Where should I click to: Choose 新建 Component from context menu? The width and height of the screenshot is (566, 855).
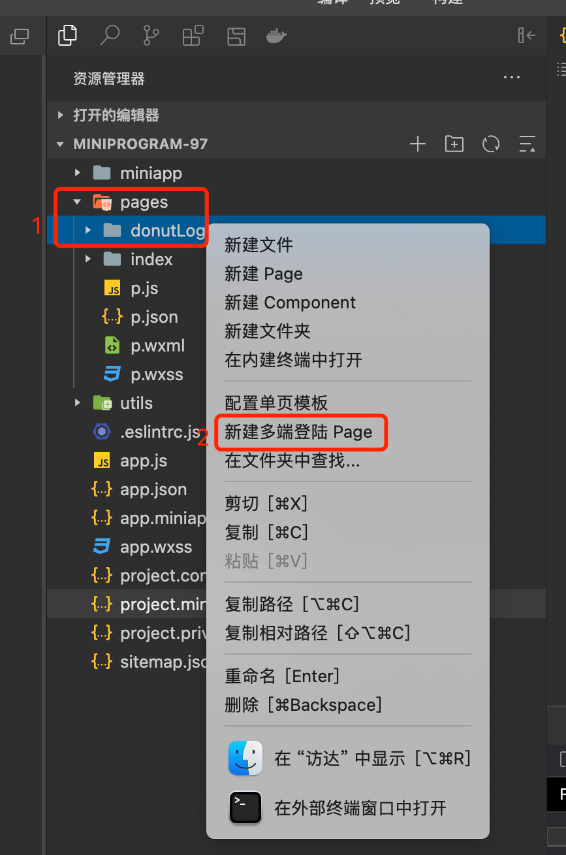pos(290,302)
